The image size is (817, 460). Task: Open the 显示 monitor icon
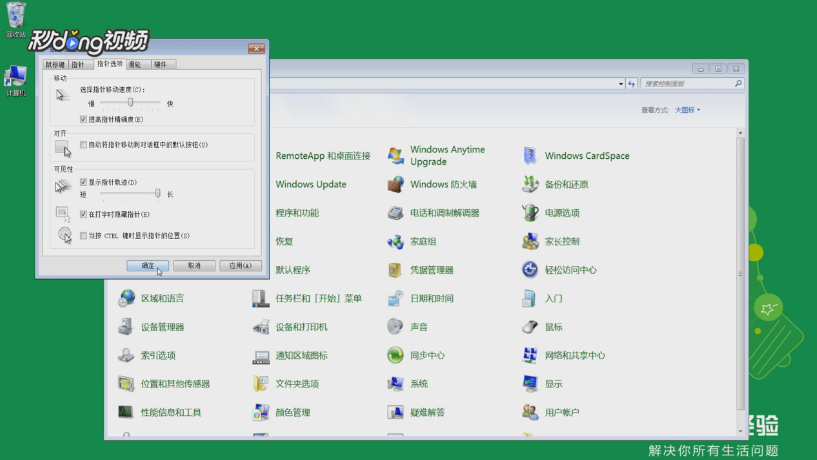pos(530,384)
